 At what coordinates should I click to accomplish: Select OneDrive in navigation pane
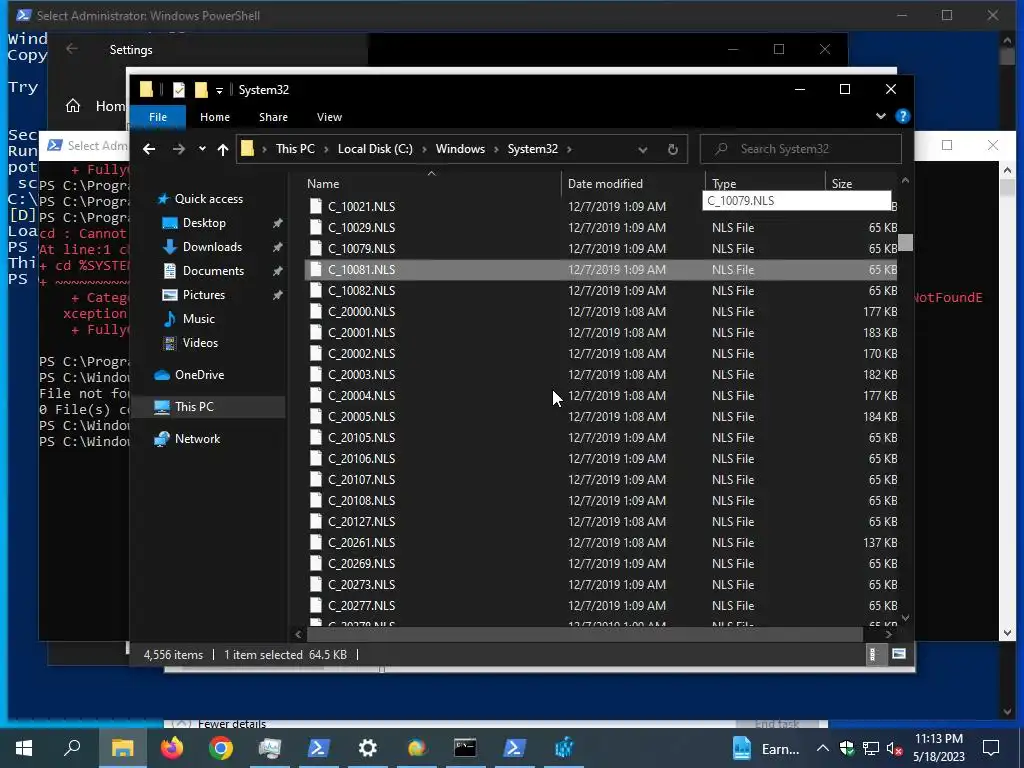199,375
